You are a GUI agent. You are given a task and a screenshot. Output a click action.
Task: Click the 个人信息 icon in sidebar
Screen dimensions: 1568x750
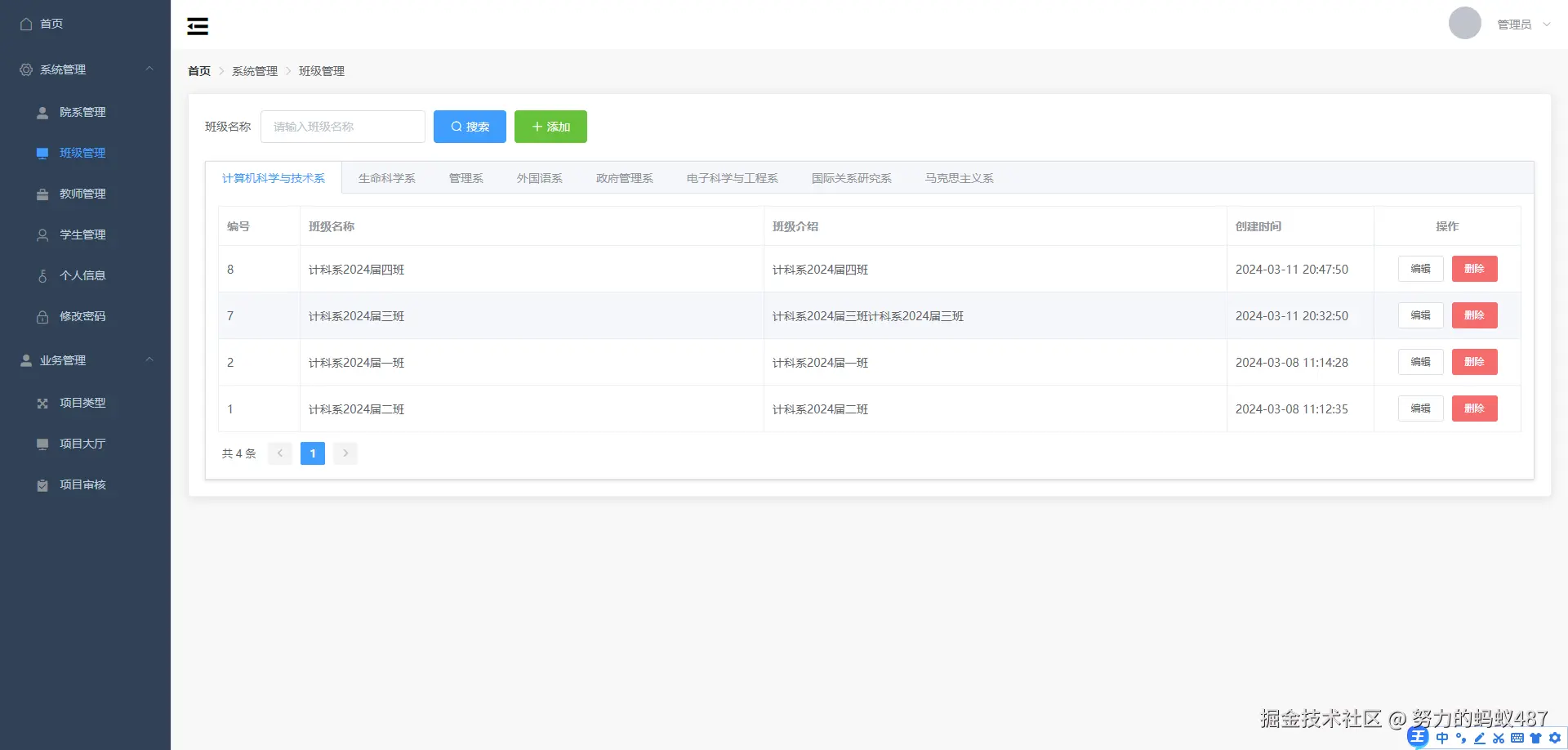(x=42, y=276)
